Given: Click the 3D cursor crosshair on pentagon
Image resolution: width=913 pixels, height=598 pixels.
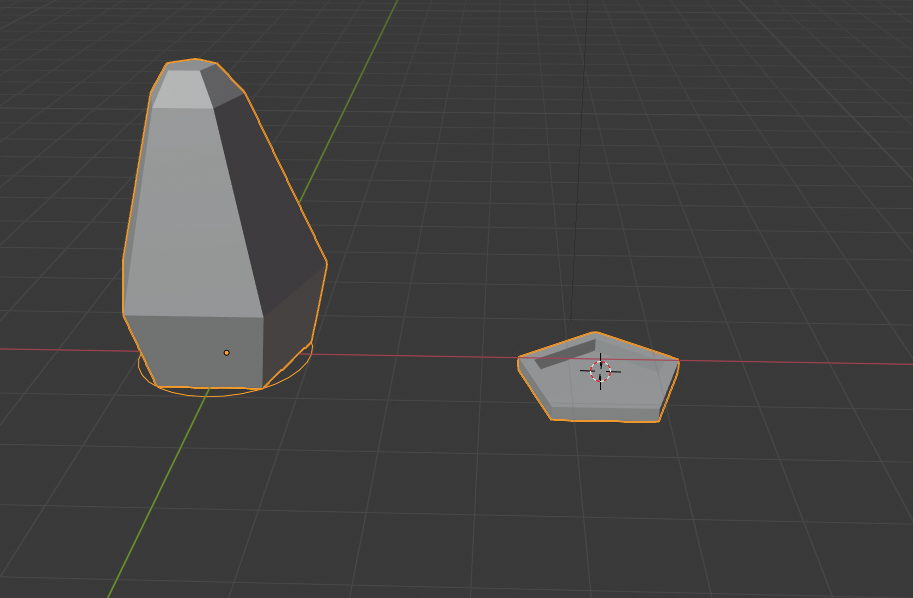Looking at the screenshot, I should (600, 371).
